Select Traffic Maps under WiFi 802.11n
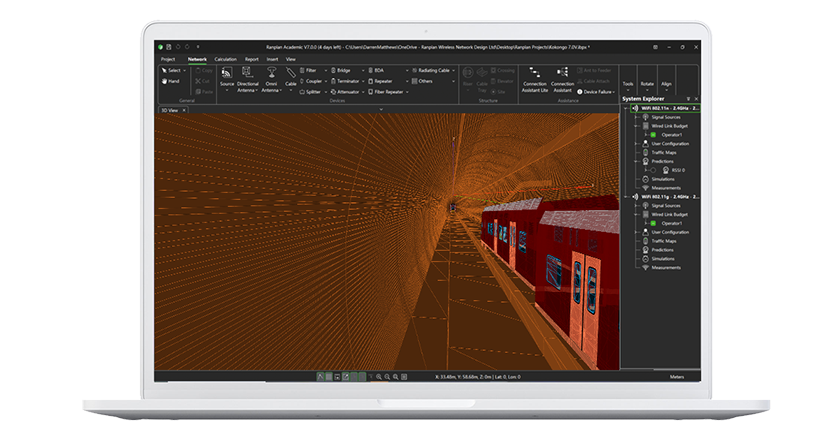838x438 pixels. pyautogui.click(x=664, y=153)
